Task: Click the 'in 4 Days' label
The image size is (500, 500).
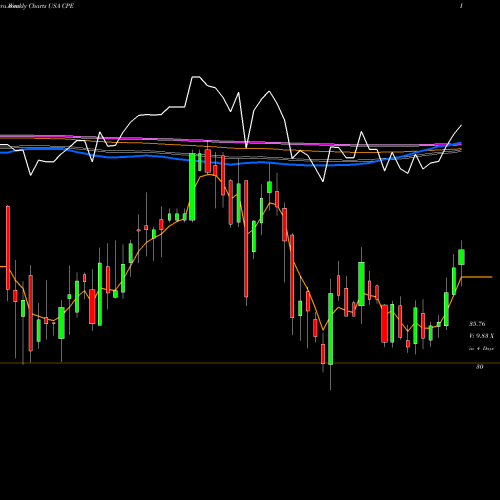Action: (481, 348)
